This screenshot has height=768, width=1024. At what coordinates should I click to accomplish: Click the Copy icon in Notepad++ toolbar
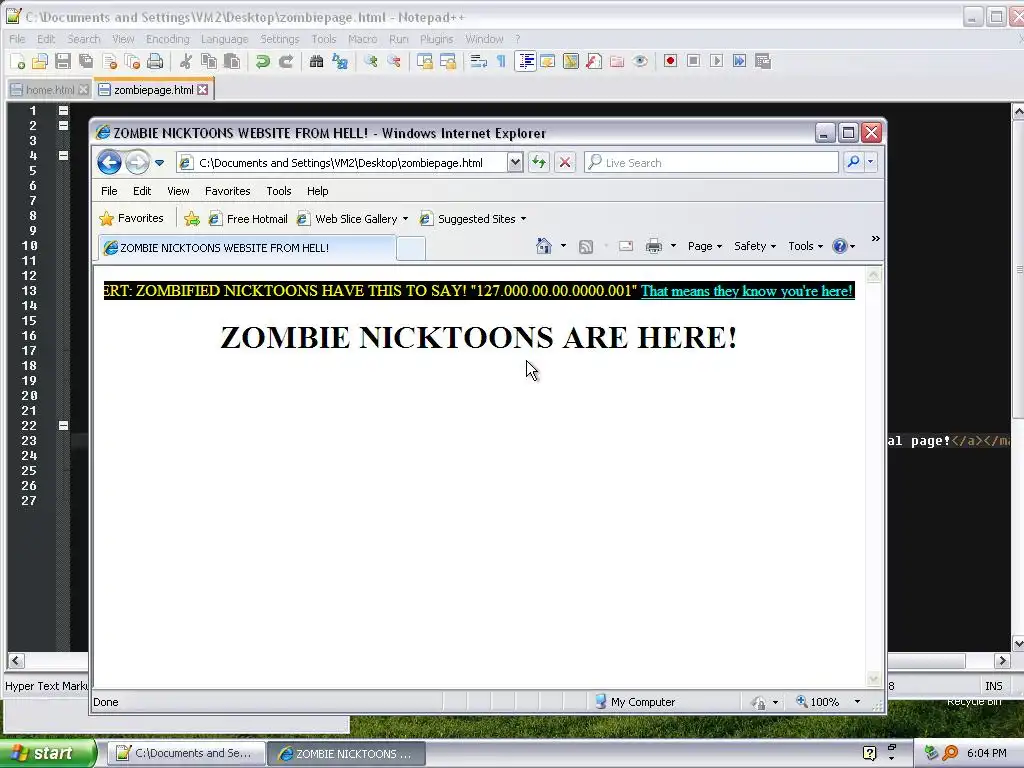(x=209, y=61)
